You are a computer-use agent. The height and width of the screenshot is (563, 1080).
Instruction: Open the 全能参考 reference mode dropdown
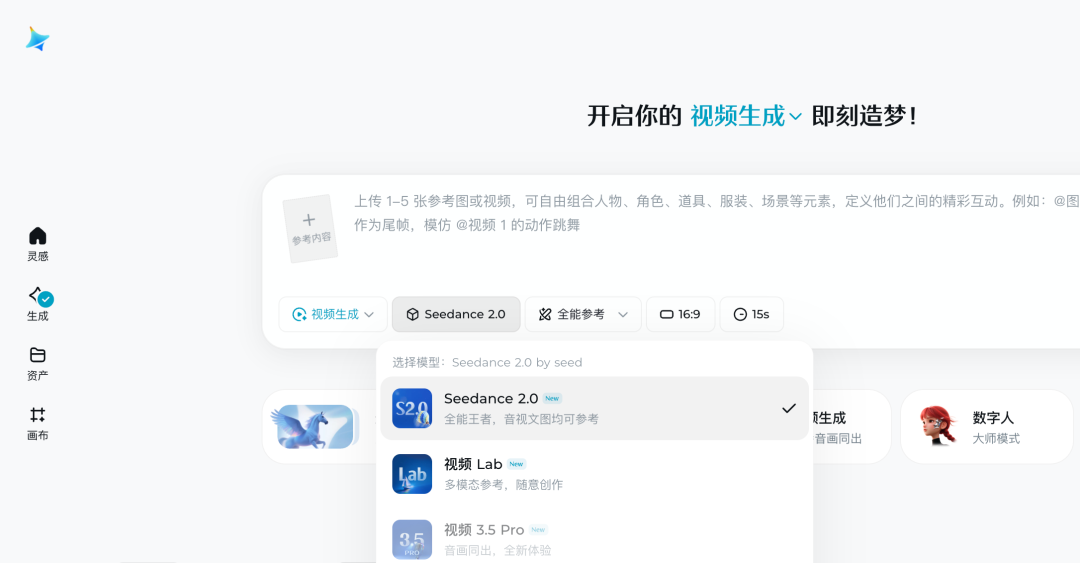click(583, 314)
